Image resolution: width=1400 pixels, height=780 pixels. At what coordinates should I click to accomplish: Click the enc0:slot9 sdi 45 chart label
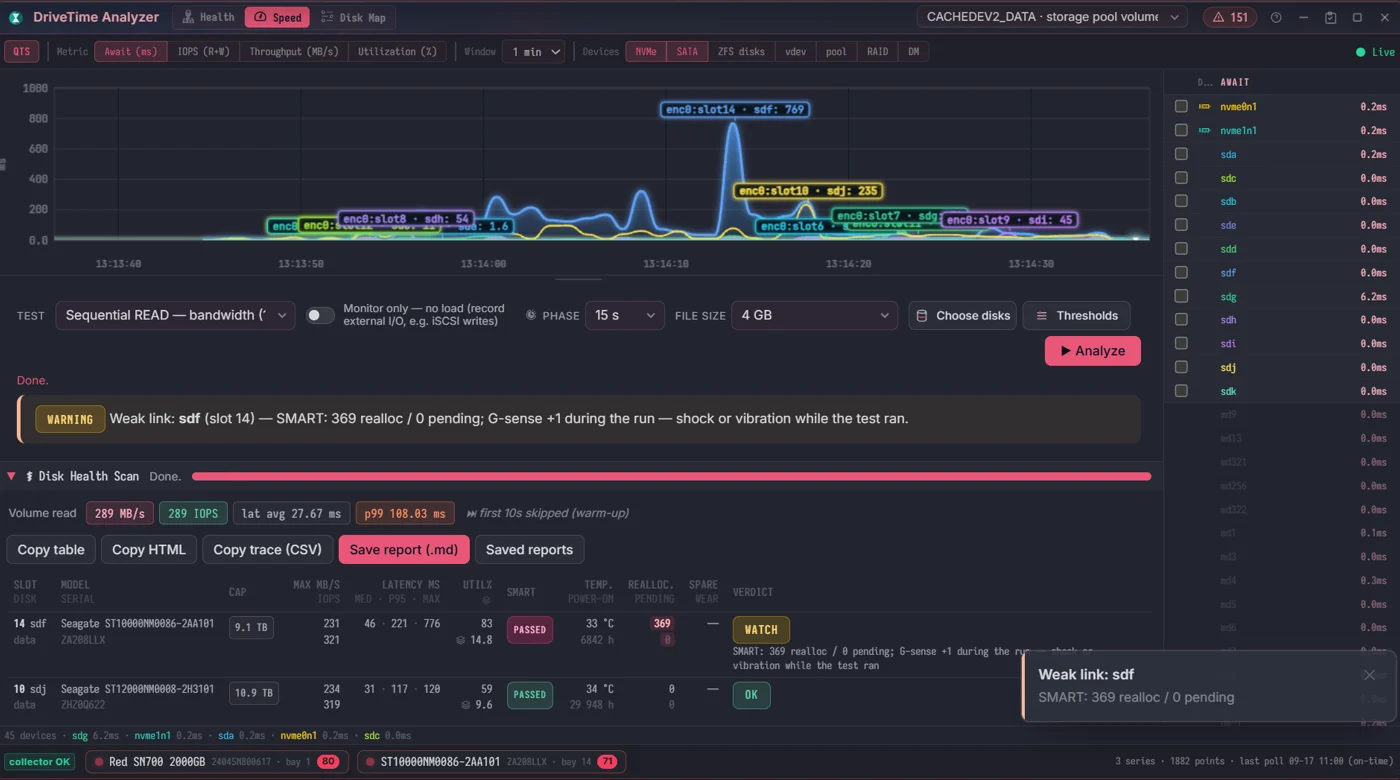1010,220
